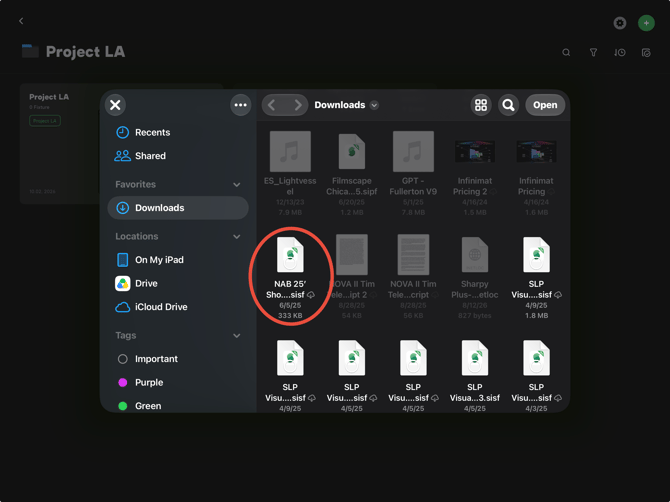
Task: Search files in the file picker
Action: pyautogui.click(x=508, y=105)
